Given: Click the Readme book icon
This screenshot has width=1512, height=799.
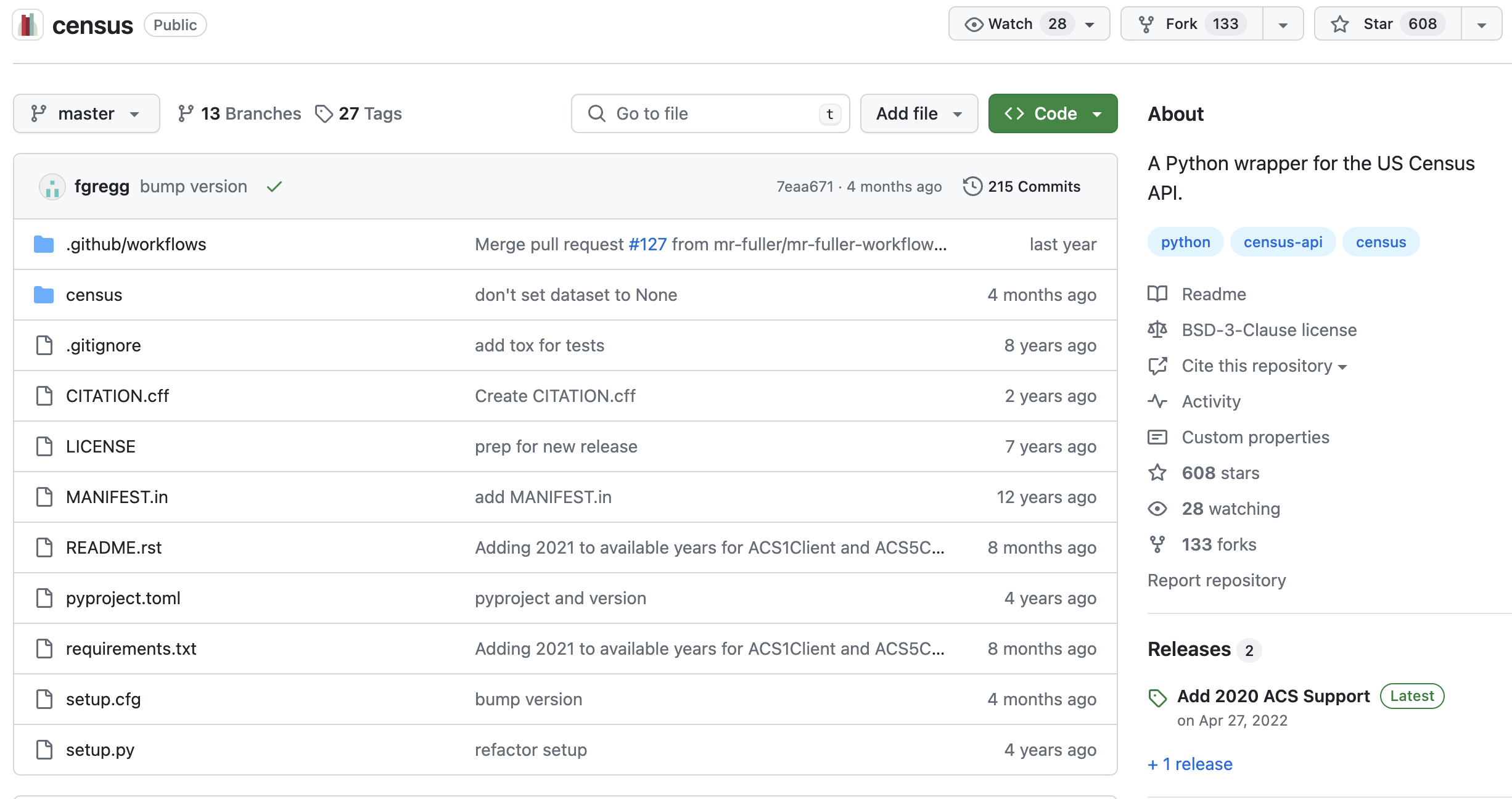Looking at the screenshot, I should tap(1157, 294).
